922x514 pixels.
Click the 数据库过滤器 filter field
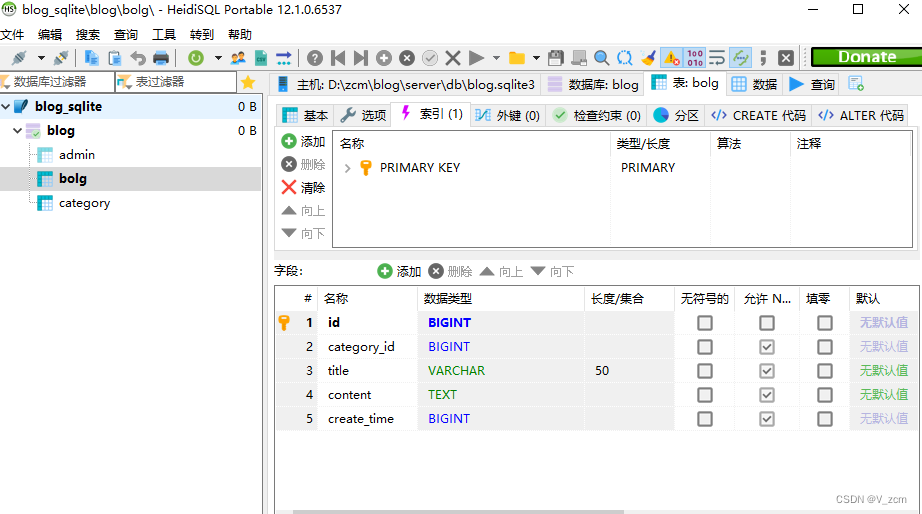pos(56,82)
